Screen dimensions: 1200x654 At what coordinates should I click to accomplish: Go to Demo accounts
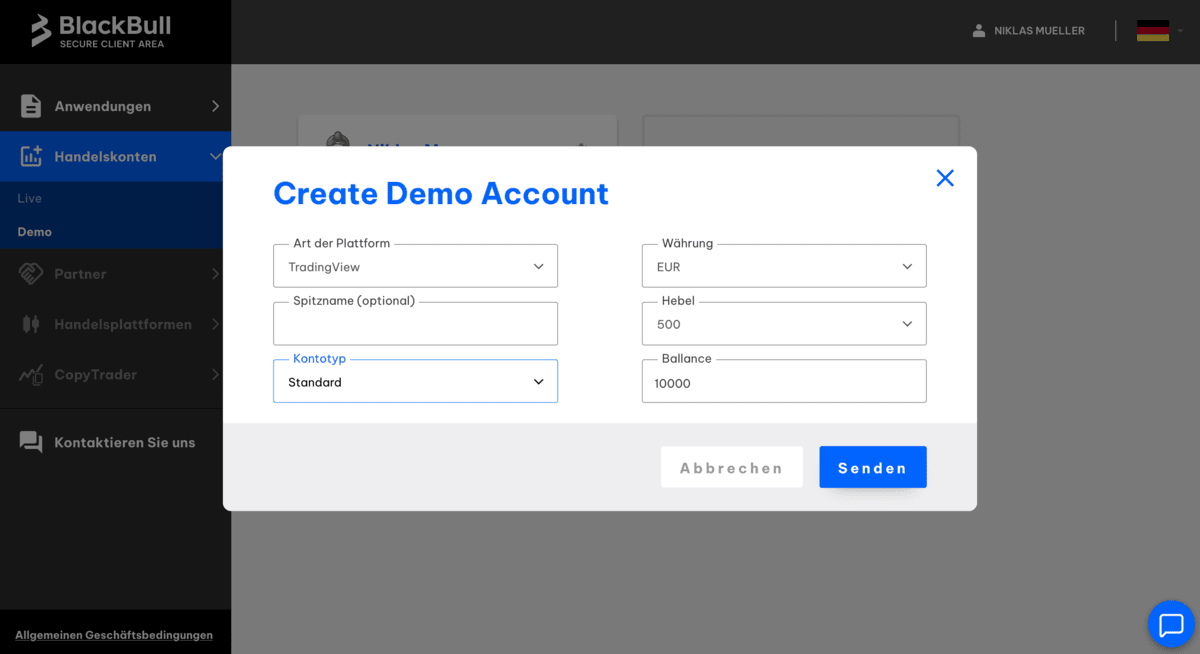35,231
